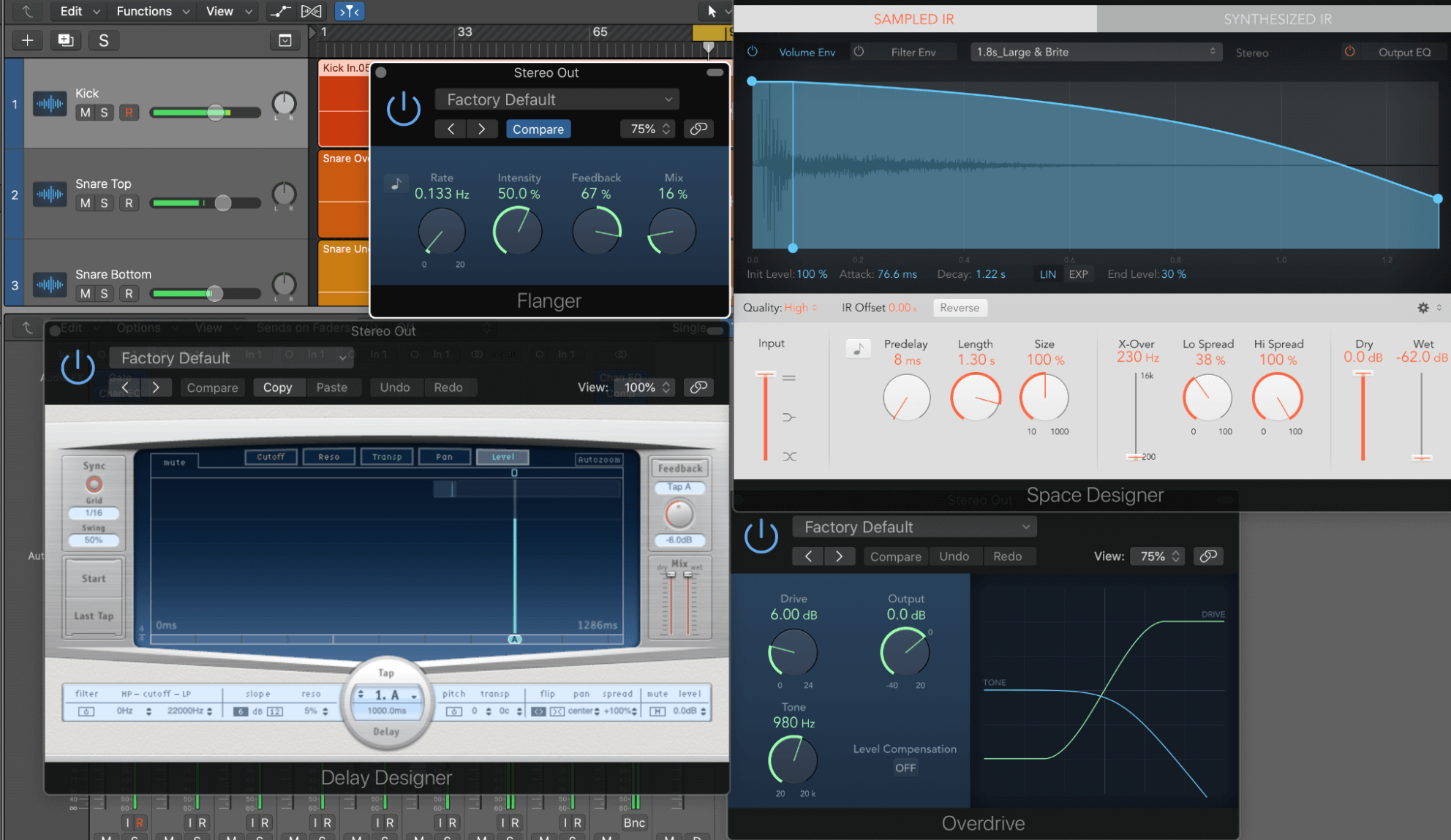The image size is (1451, 840).
Task: Click the duplicate track icon
Action: click(x=66, y=40)
